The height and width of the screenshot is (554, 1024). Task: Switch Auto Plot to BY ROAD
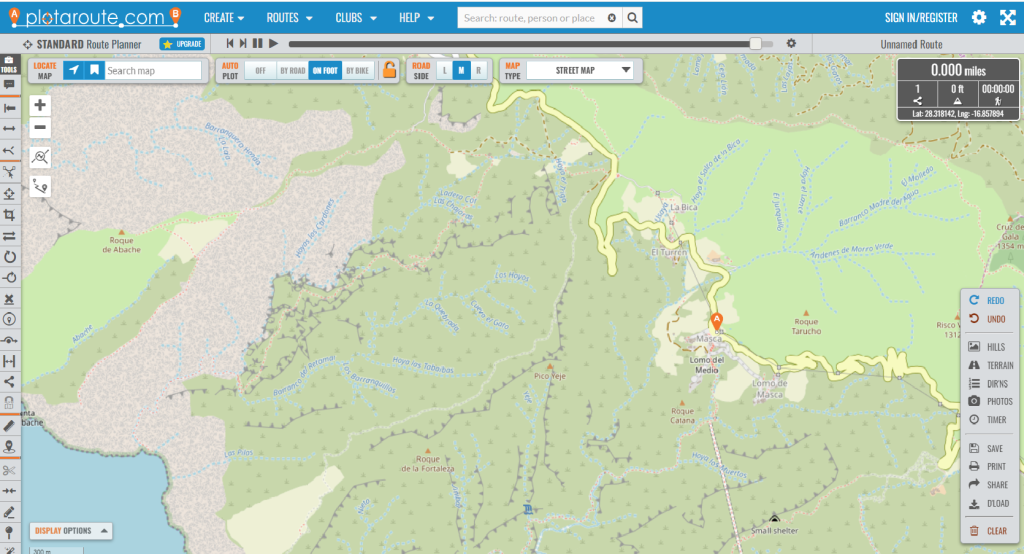coord(292,71)
